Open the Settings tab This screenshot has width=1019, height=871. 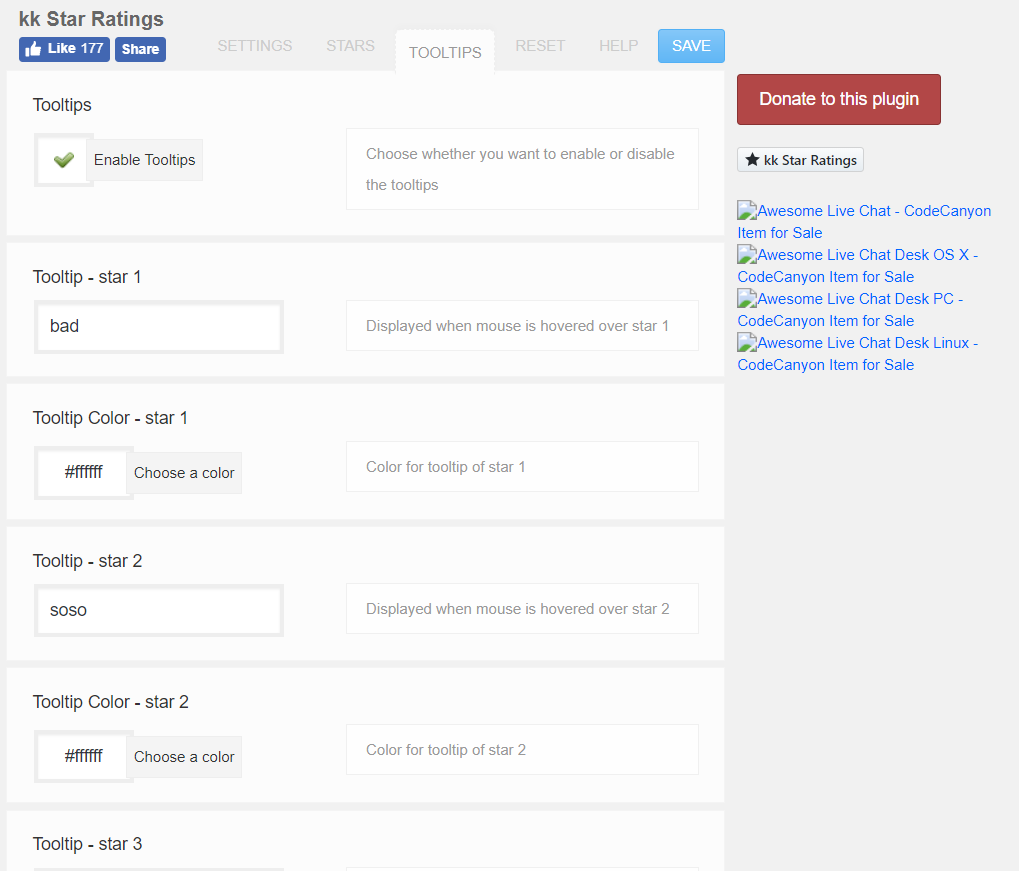[x=255, y=46]
